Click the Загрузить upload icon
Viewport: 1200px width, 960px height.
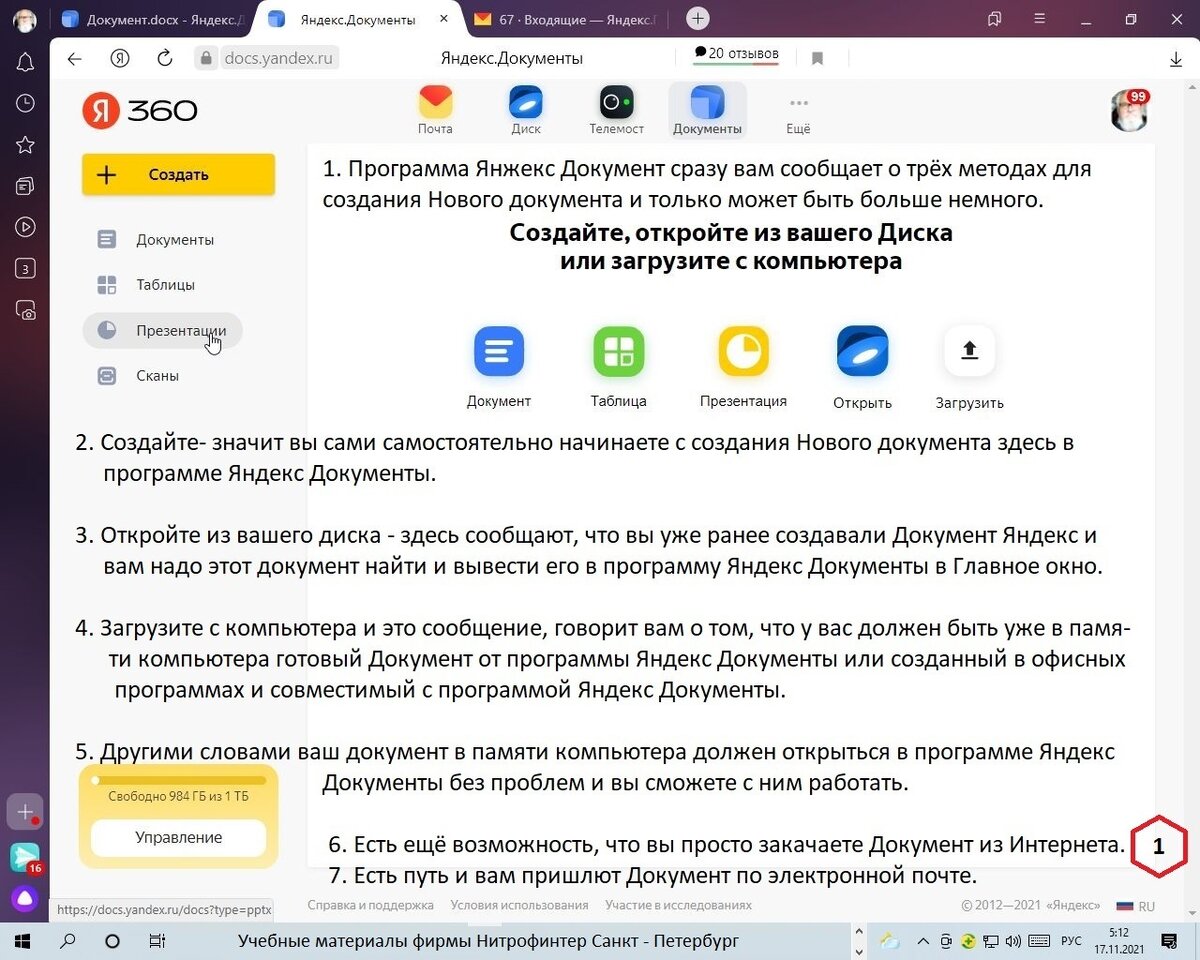pos(970,351)
